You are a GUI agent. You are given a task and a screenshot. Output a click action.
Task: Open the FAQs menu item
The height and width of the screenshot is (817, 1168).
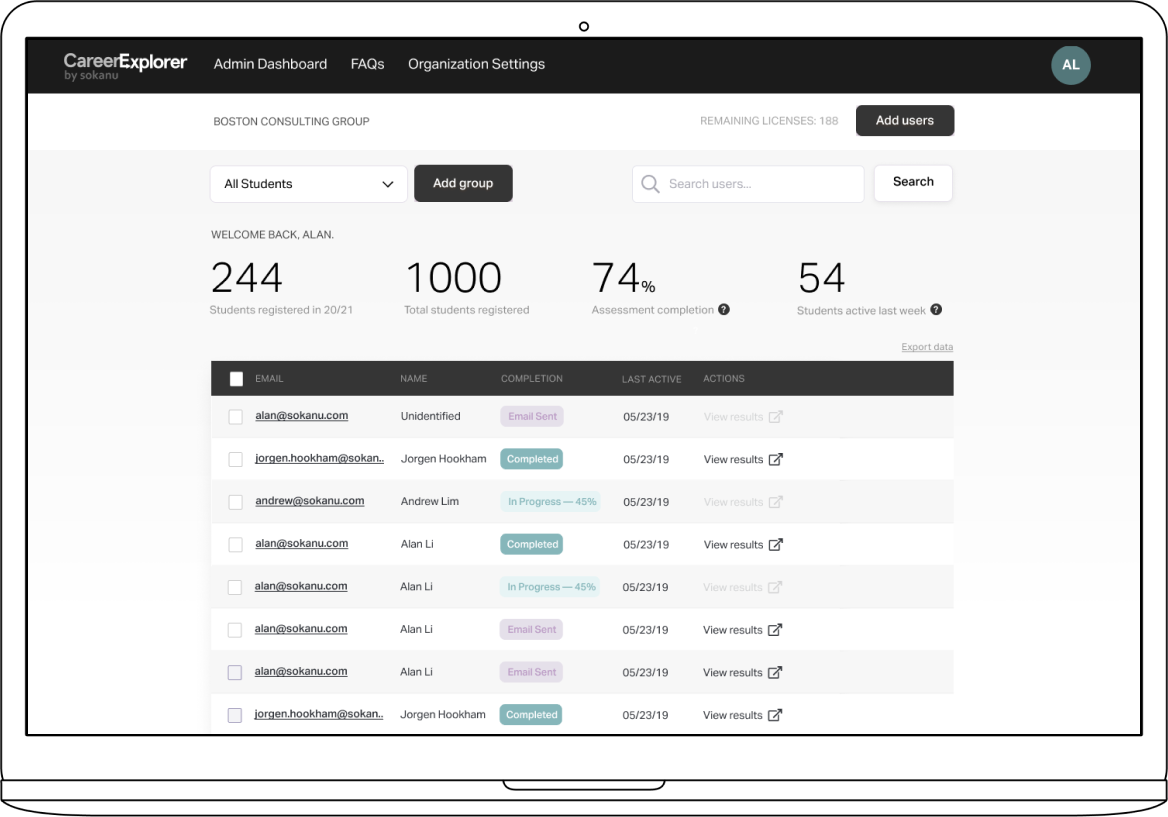coord(367,64)
